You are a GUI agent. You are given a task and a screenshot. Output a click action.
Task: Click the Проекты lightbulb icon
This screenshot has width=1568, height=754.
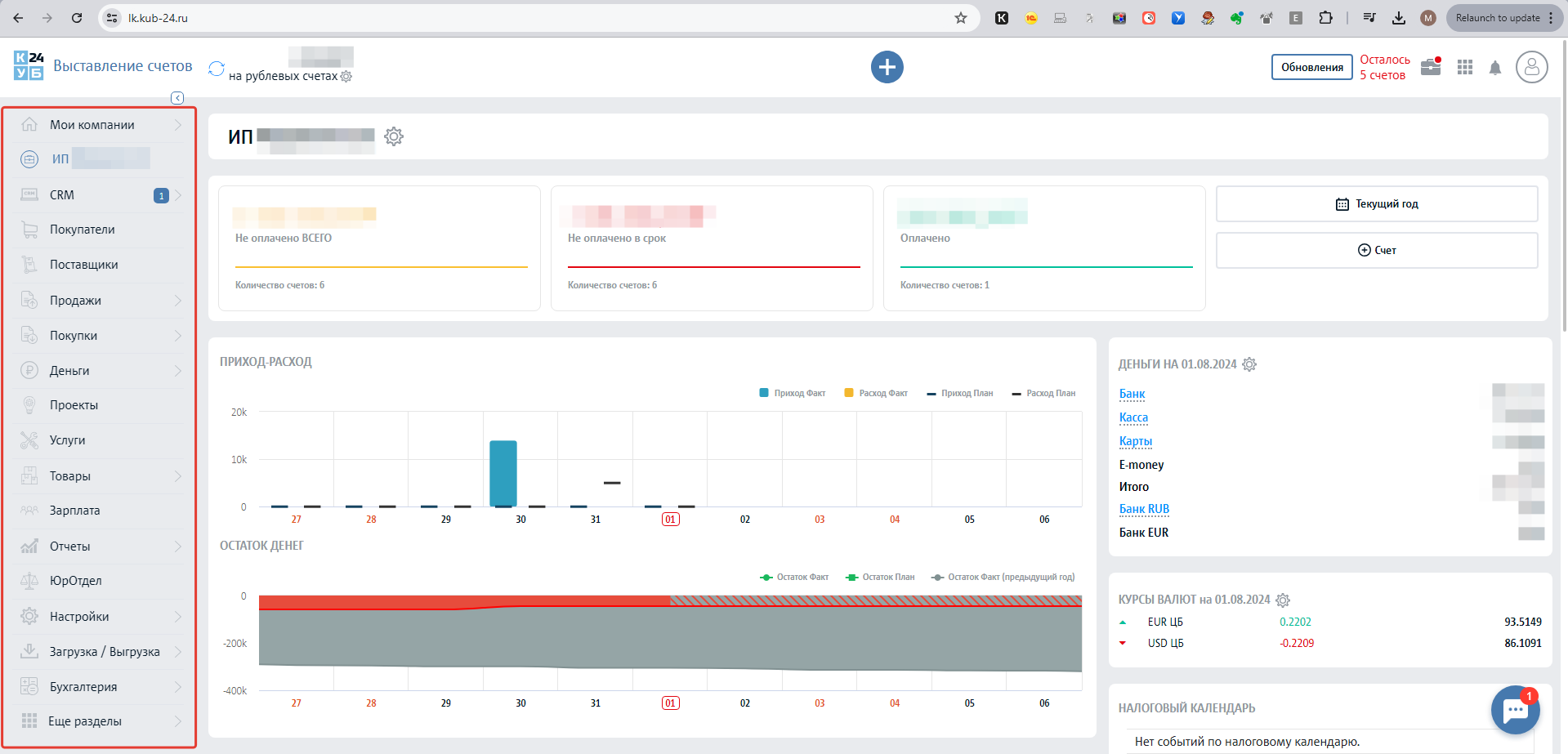tap(29, 405)
